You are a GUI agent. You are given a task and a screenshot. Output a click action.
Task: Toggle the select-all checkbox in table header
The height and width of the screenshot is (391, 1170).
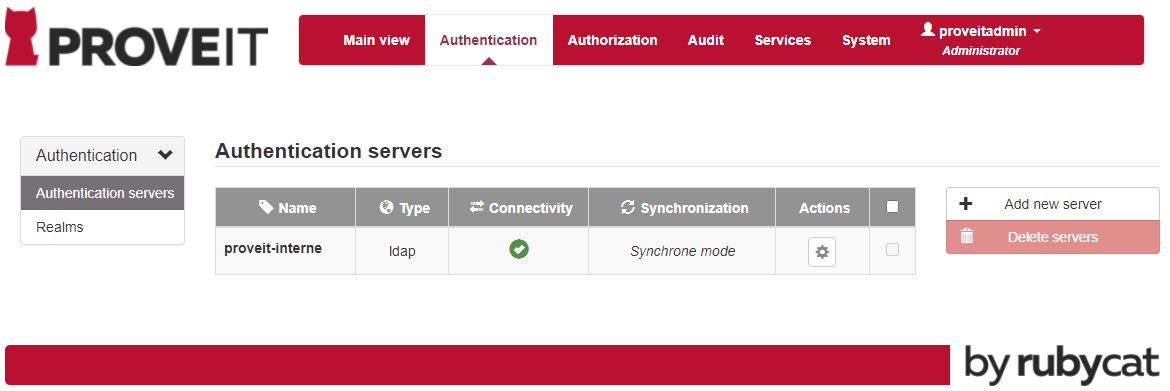892,207
